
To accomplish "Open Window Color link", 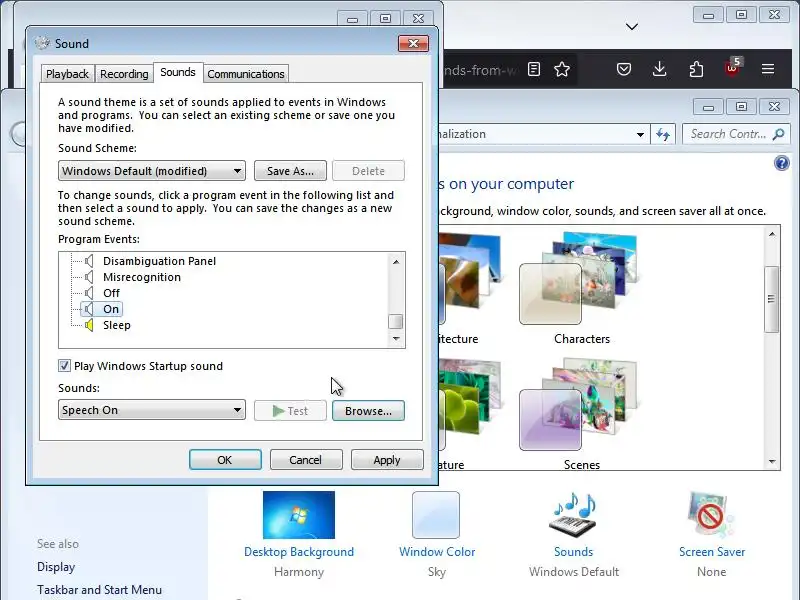I will click(x=437, y=552).
